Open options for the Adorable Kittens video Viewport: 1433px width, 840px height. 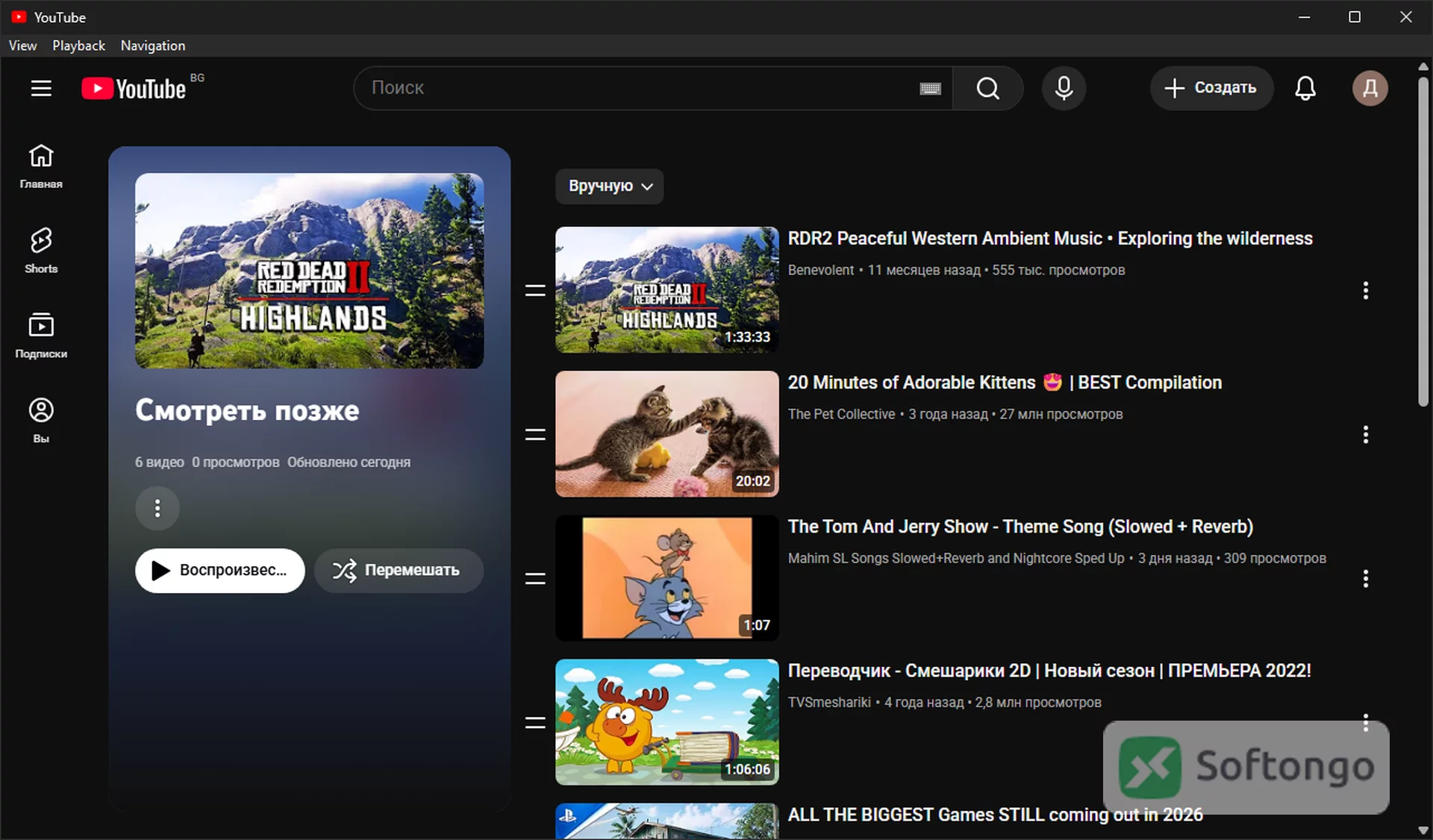[x=1365, y=434]
